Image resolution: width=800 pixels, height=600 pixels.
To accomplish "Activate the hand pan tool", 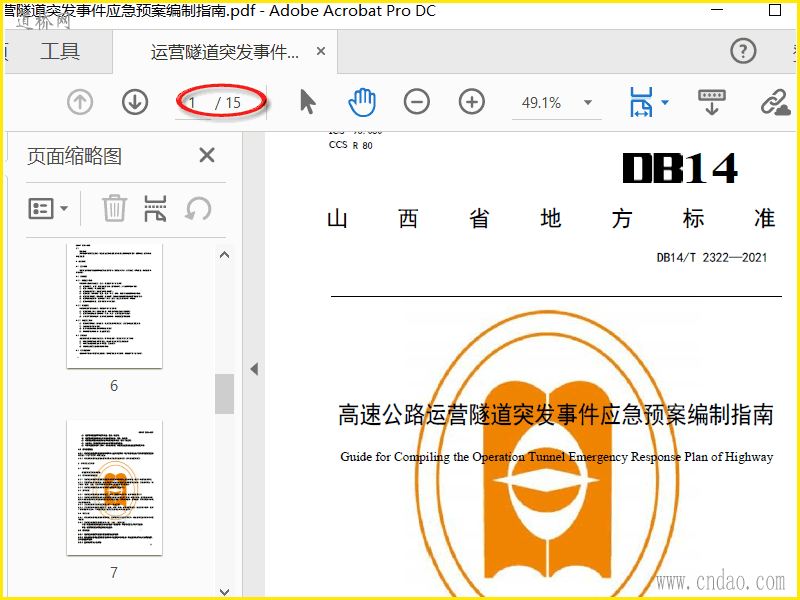I will tap(362, 102).
